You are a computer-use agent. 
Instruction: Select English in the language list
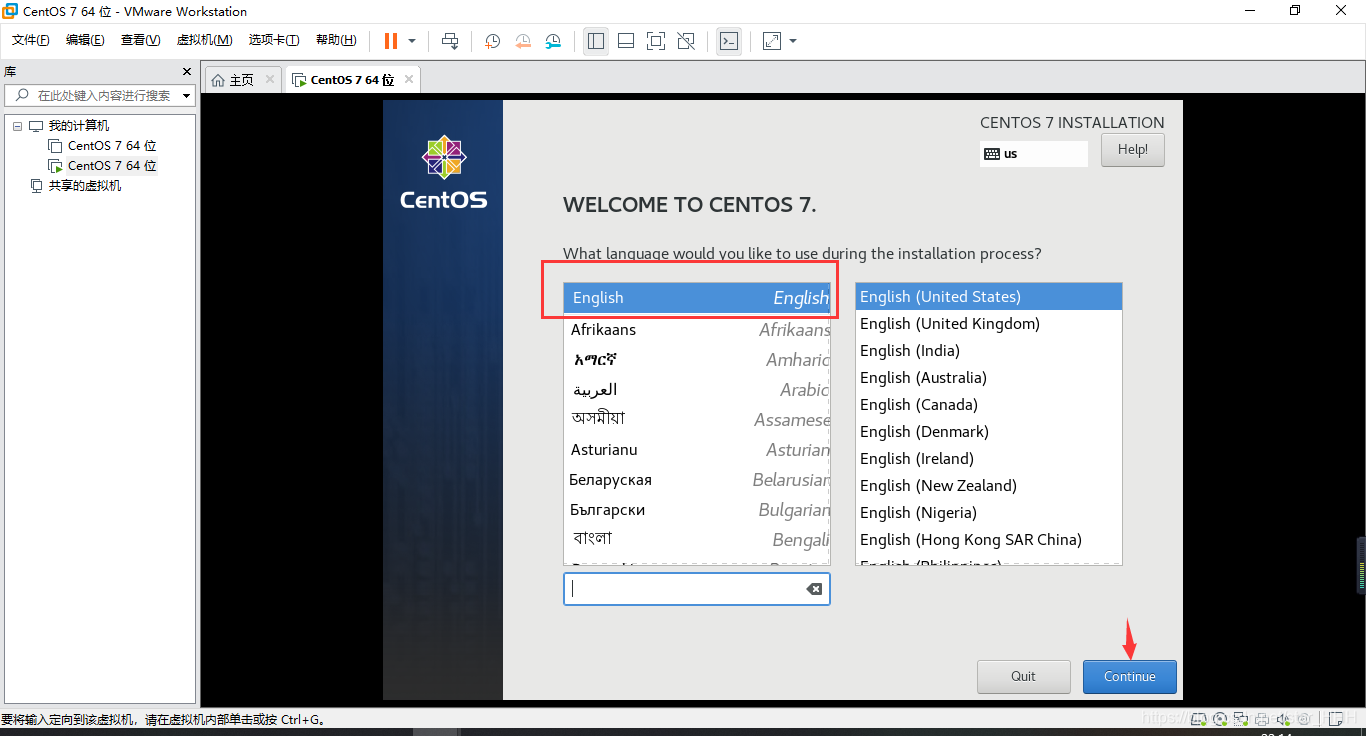click(697, 298)
